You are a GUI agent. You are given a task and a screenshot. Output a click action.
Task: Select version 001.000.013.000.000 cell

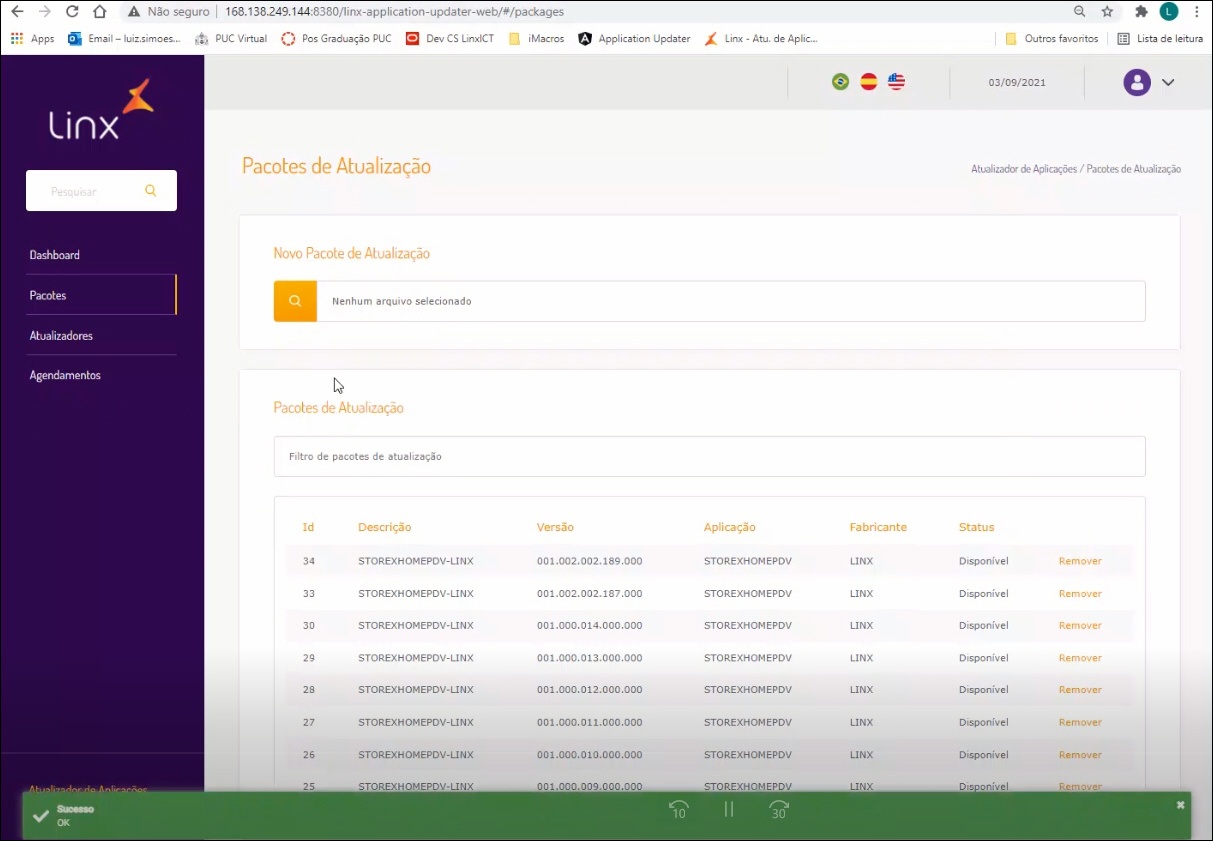[589, 658]
